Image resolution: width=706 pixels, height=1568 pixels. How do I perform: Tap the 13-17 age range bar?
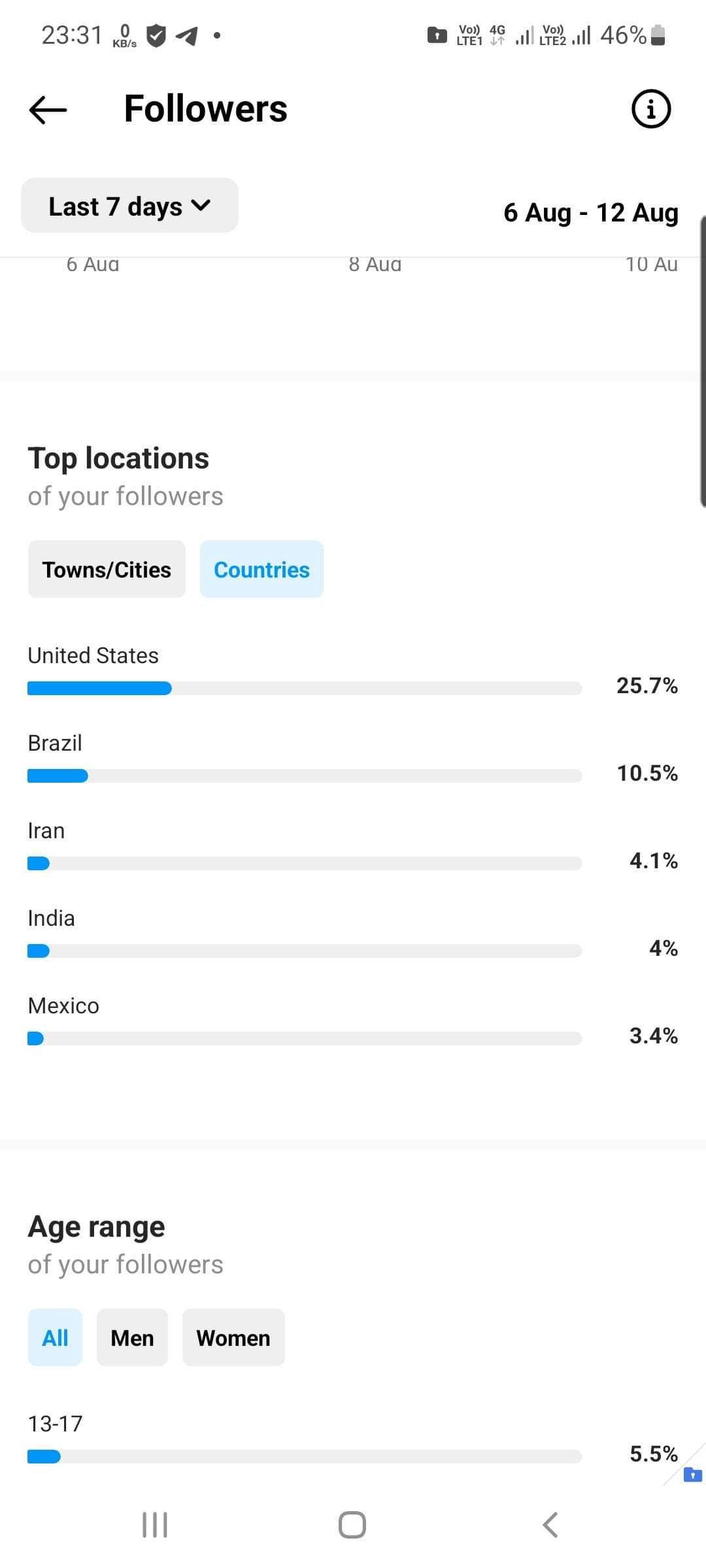pos(305,1456)
